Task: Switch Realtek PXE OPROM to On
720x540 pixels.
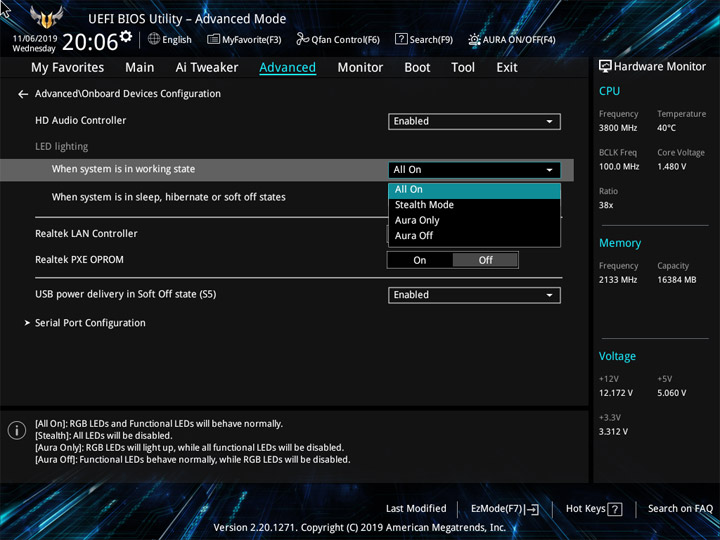Action: click(420, 260)
